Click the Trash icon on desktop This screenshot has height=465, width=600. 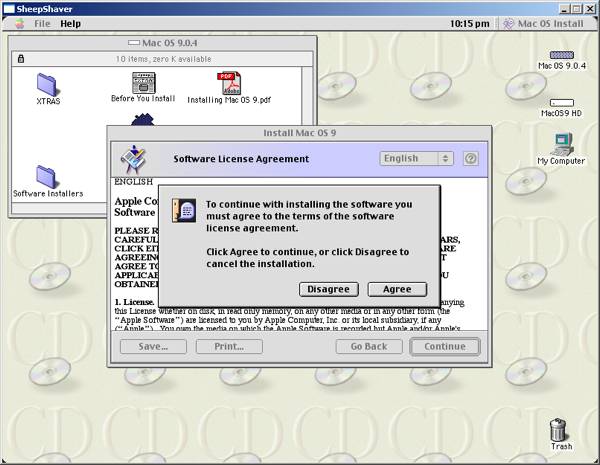[561, 430]
